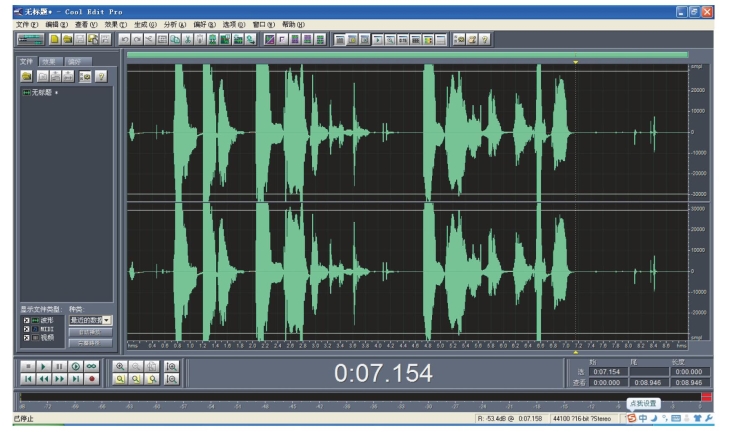Click the 0:07.154 start time field
Image resolution: width=744 pixels, height=433 pixels.
[608, 371]
